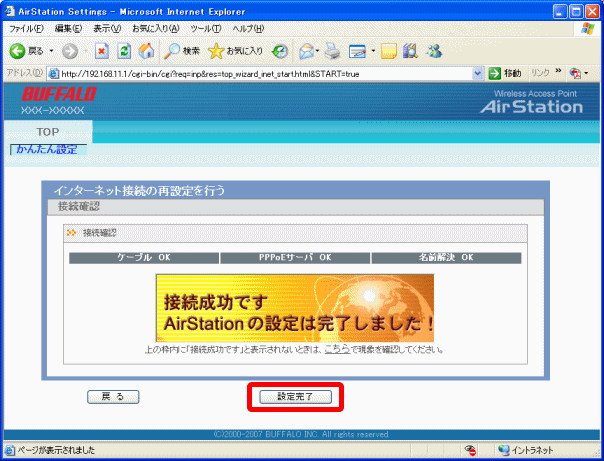This screenshot has width=604, height=461.
Task: Print the page with the printer icon
Action: coord(332,51)
